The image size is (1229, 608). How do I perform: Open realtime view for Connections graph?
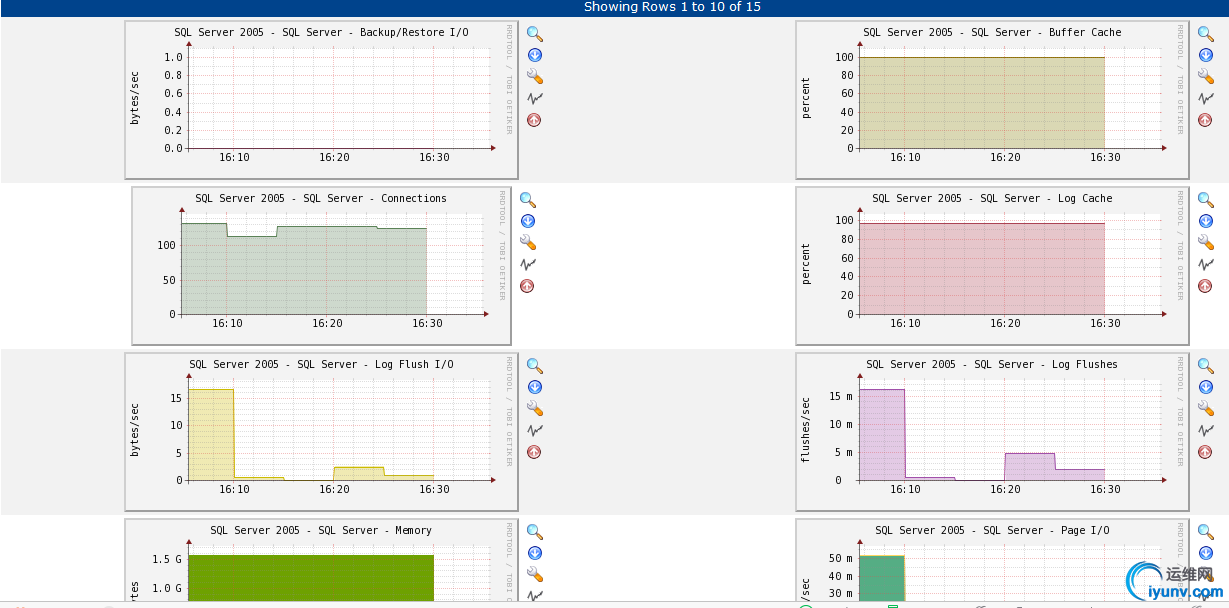pos(528,264)
